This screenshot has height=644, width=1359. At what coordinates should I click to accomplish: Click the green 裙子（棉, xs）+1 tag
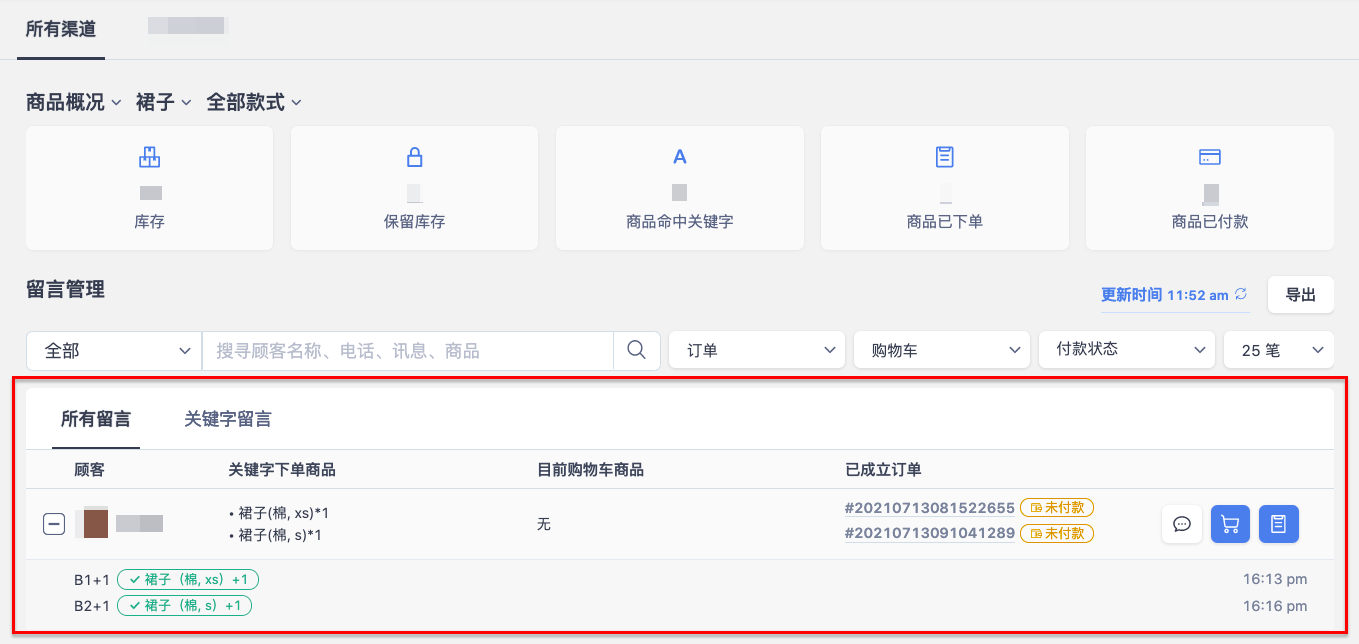tap(188, 579)
